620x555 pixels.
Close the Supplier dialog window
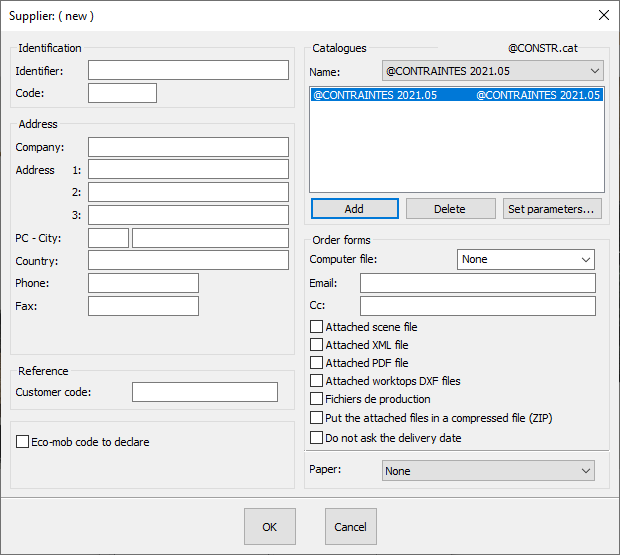pos(603,15)
